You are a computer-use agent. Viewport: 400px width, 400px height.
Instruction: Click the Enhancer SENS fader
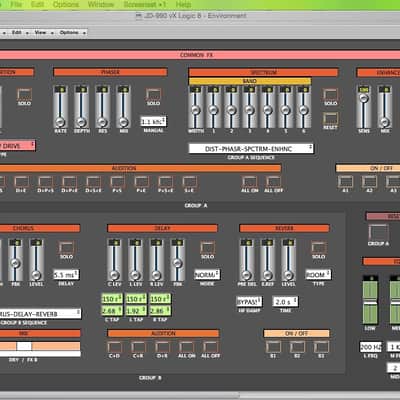click(364, 107)
